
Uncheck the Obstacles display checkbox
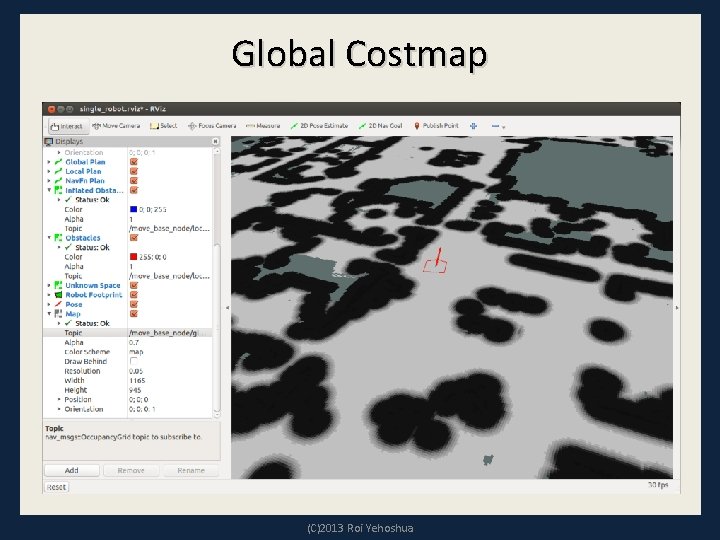click(134, 238)
